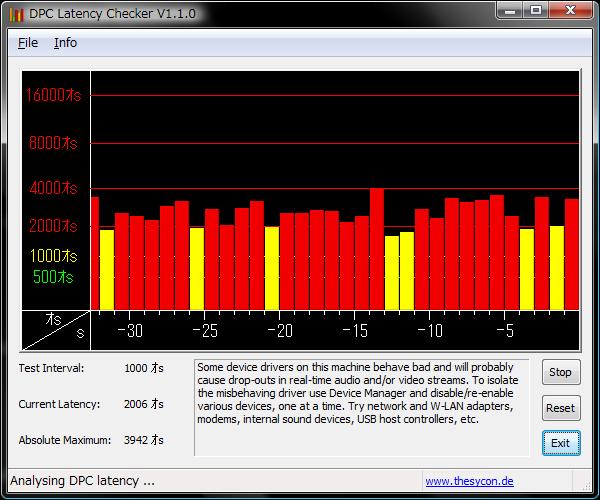Click the green 500 axis label
The image size is (600, 500).
click(x=53, y=277)
